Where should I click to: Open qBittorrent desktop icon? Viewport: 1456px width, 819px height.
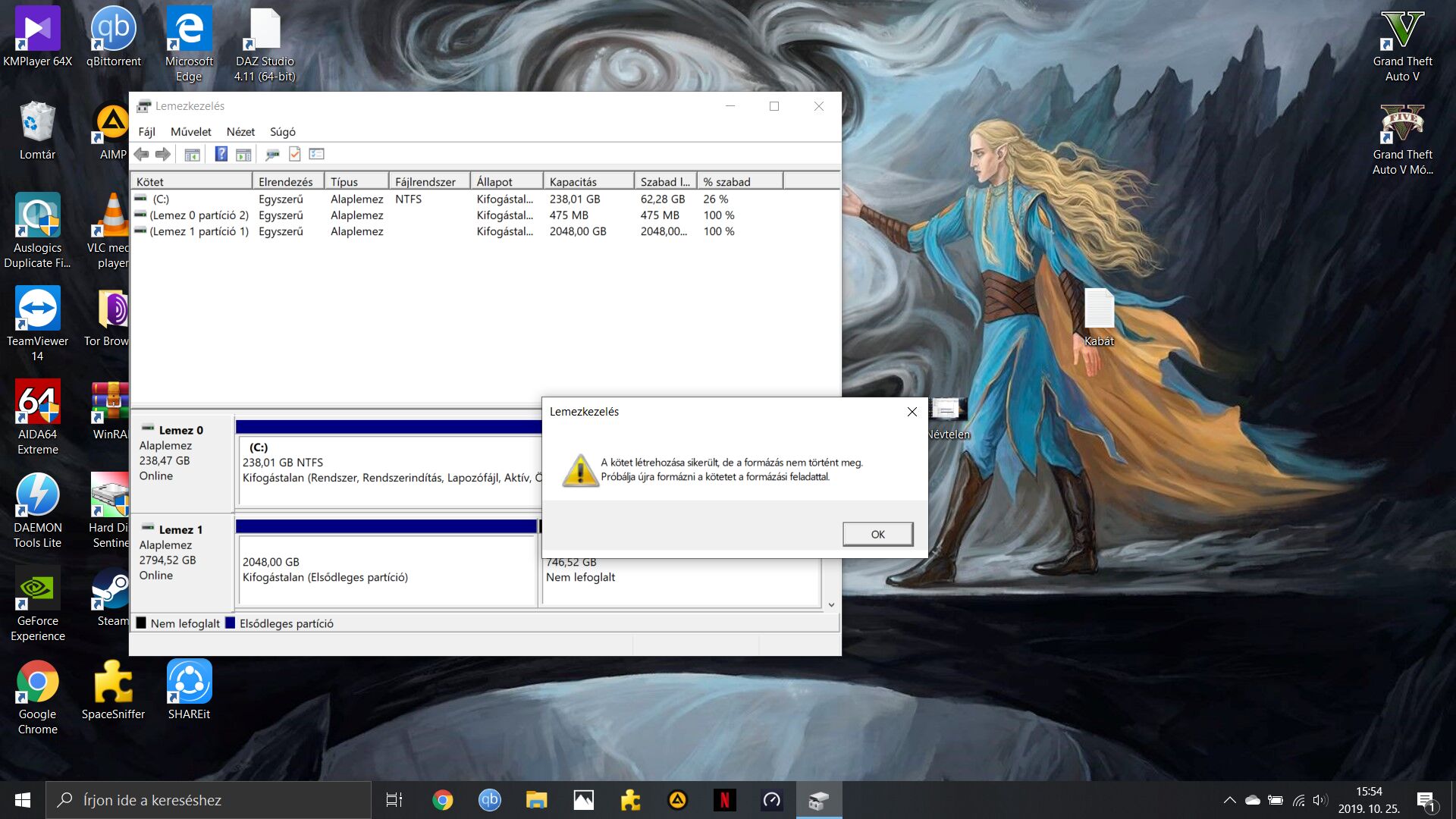[114, 38]
